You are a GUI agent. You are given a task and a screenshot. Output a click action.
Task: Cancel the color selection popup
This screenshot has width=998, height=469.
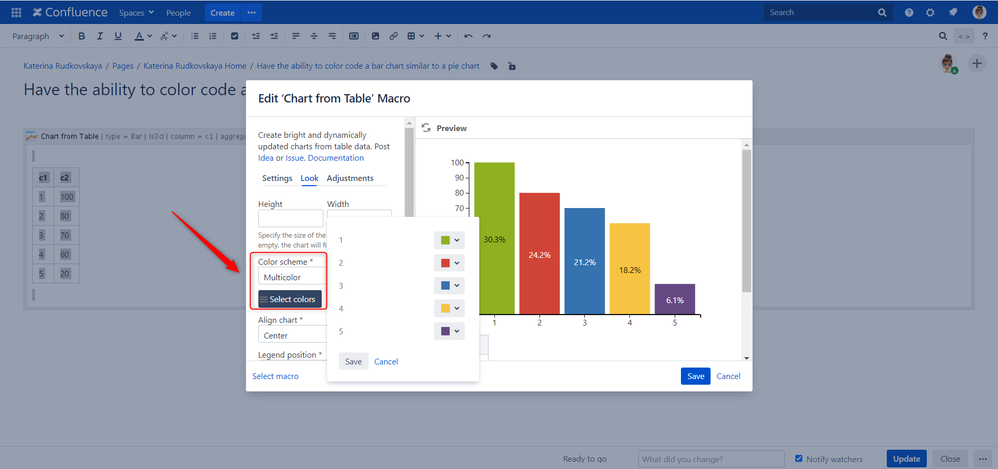point(386,361)
